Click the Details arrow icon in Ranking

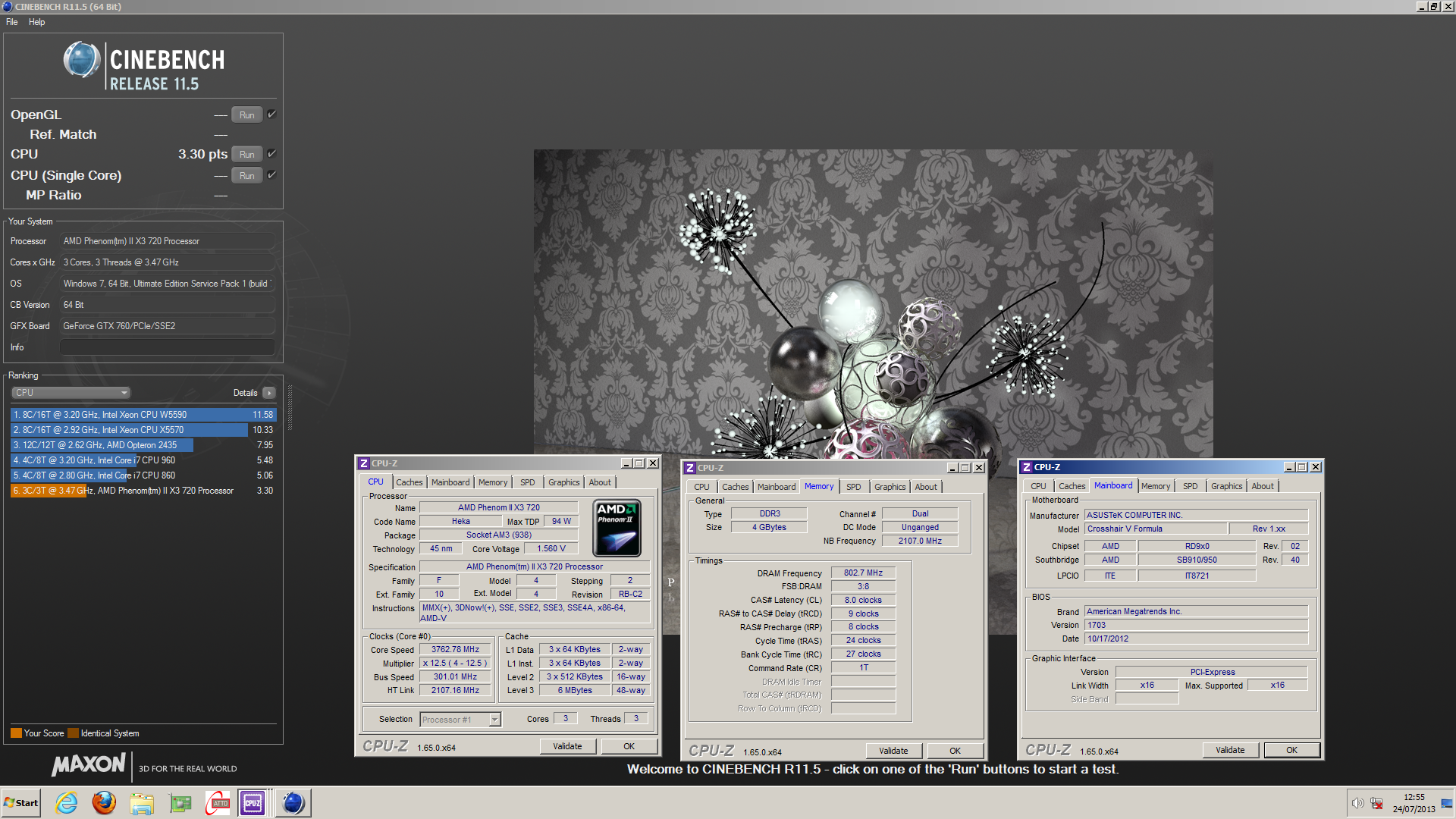click(269, 393)
